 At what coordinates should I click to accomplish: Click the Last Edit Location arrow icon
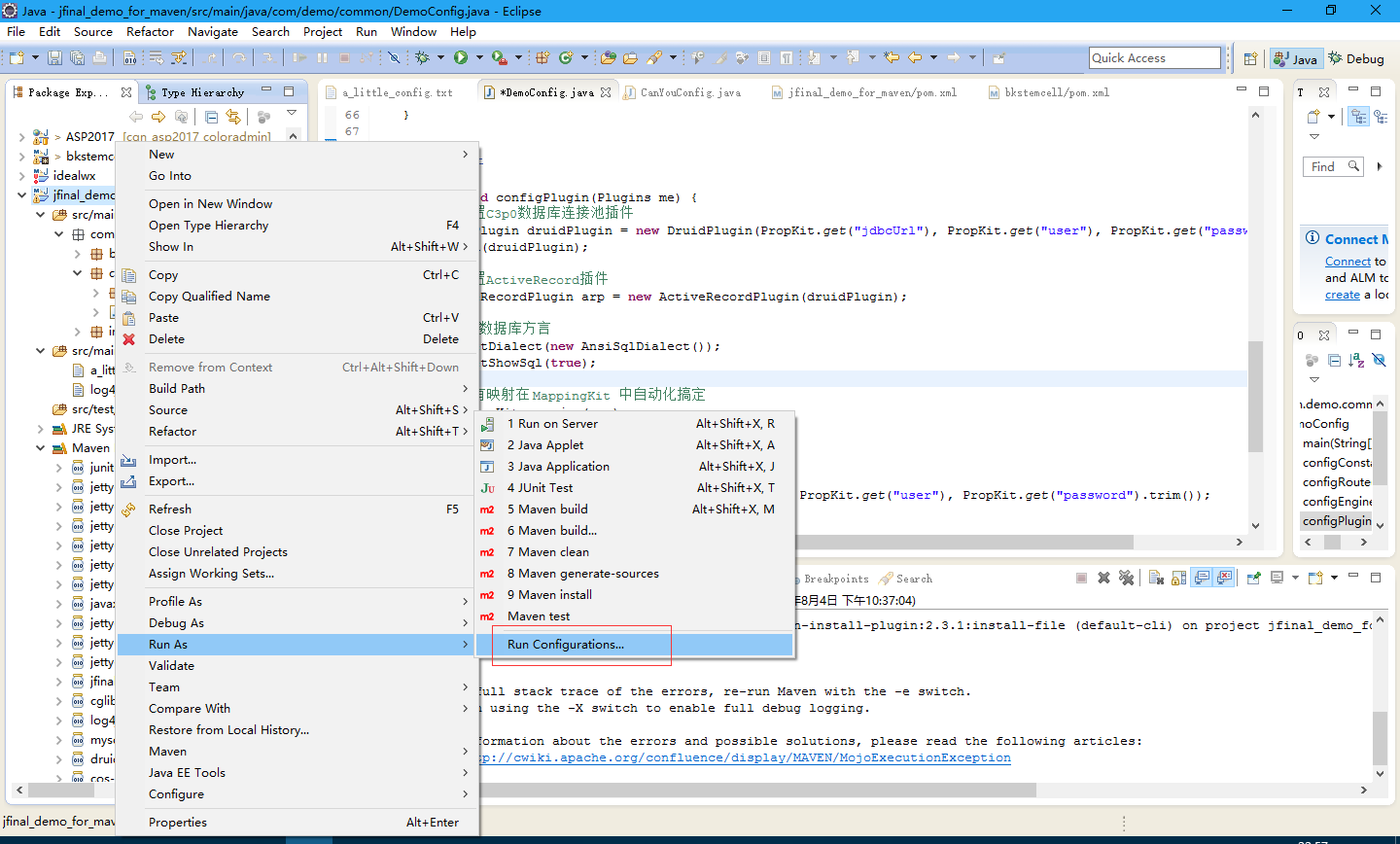892,57
